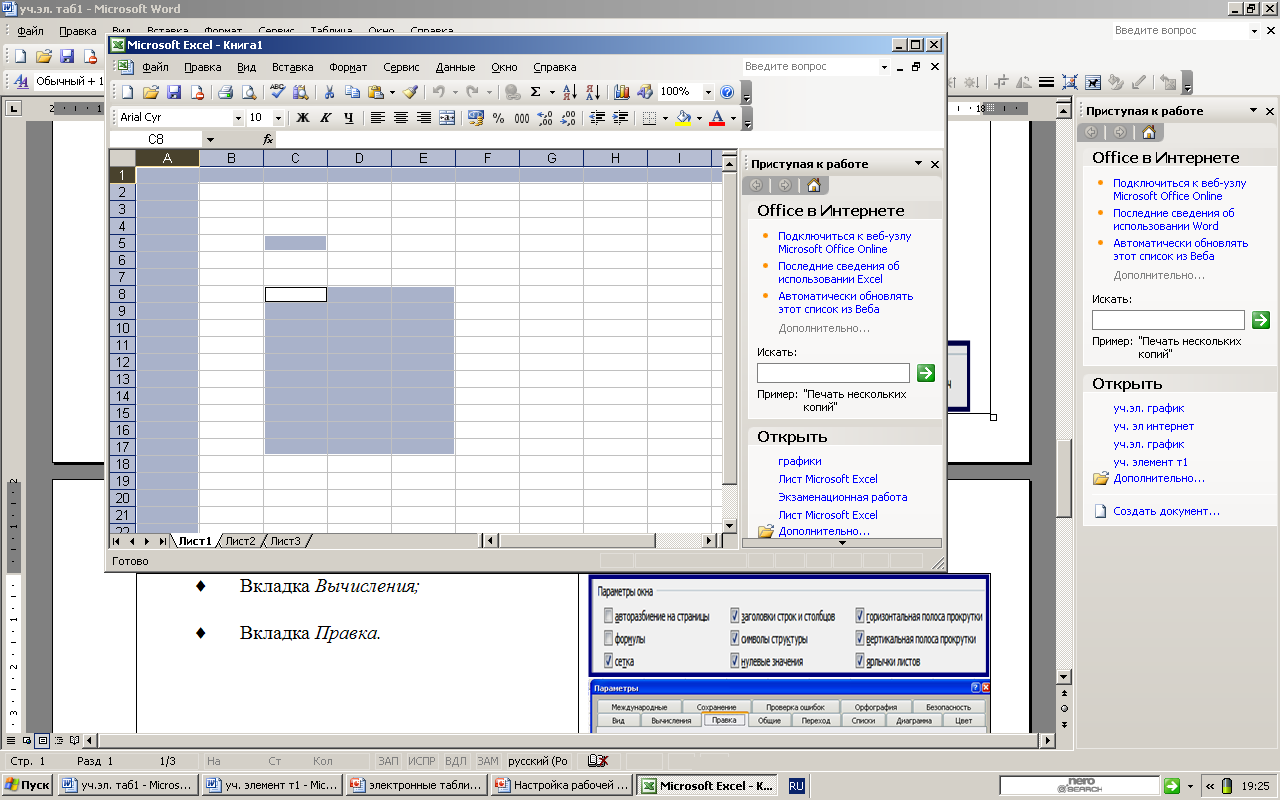
Task: Click the Print Preview icon in Excel
Action: point(248,92)
